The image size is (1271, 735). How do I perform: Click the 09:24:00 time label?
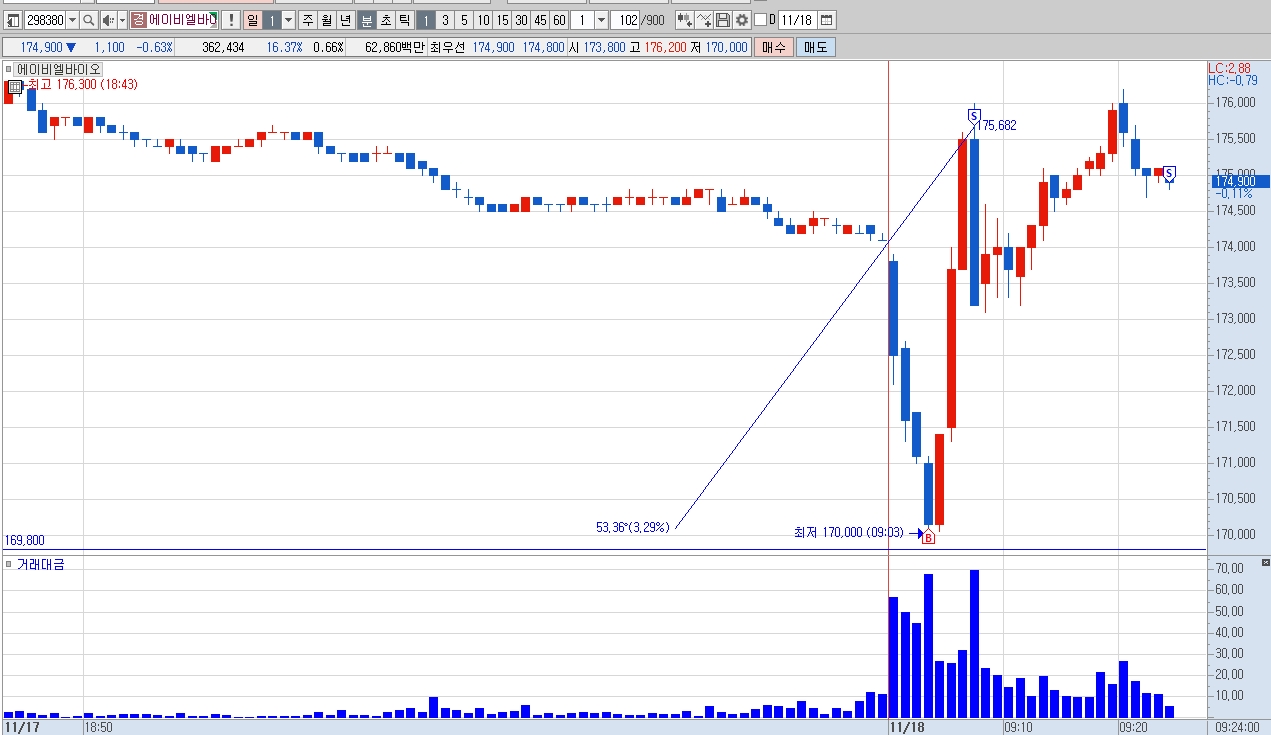[1236, 727]
